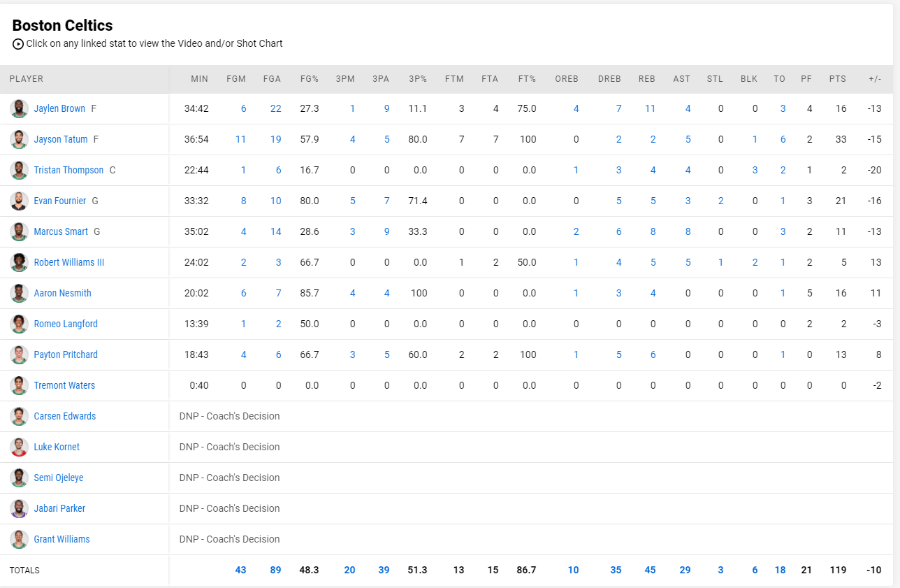The image size is (900, 588).
Task: Open Payton Pritchard's player page
Action: tap(65, 355)
